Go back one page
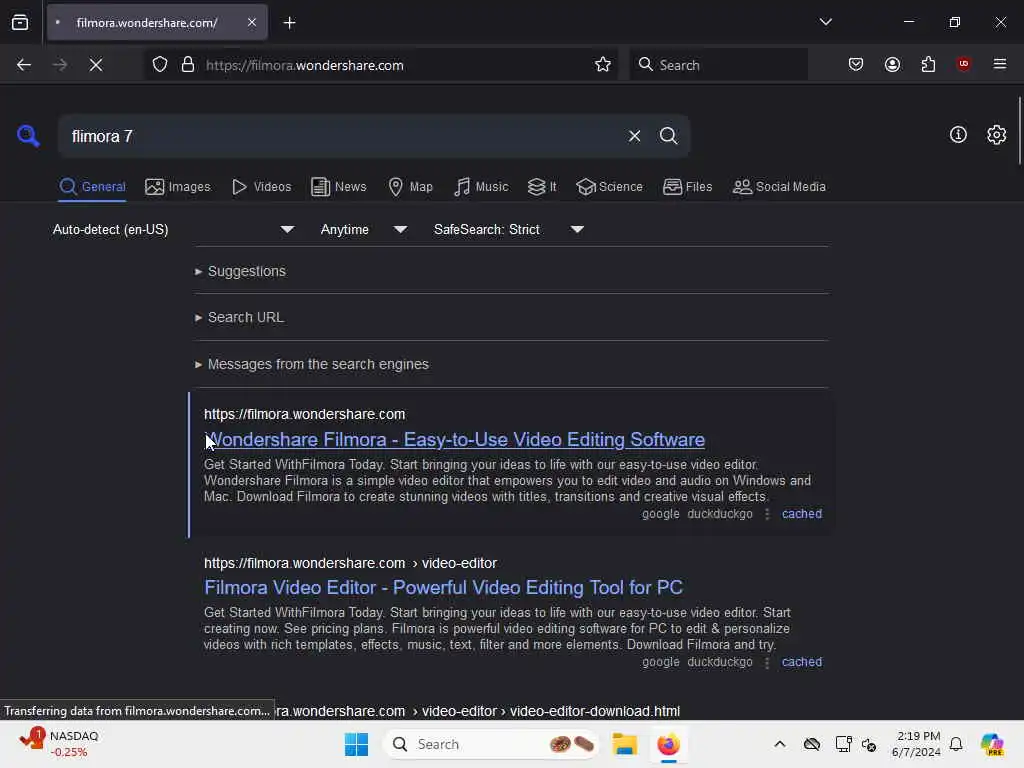1024x768 pixels. (24, 65)
